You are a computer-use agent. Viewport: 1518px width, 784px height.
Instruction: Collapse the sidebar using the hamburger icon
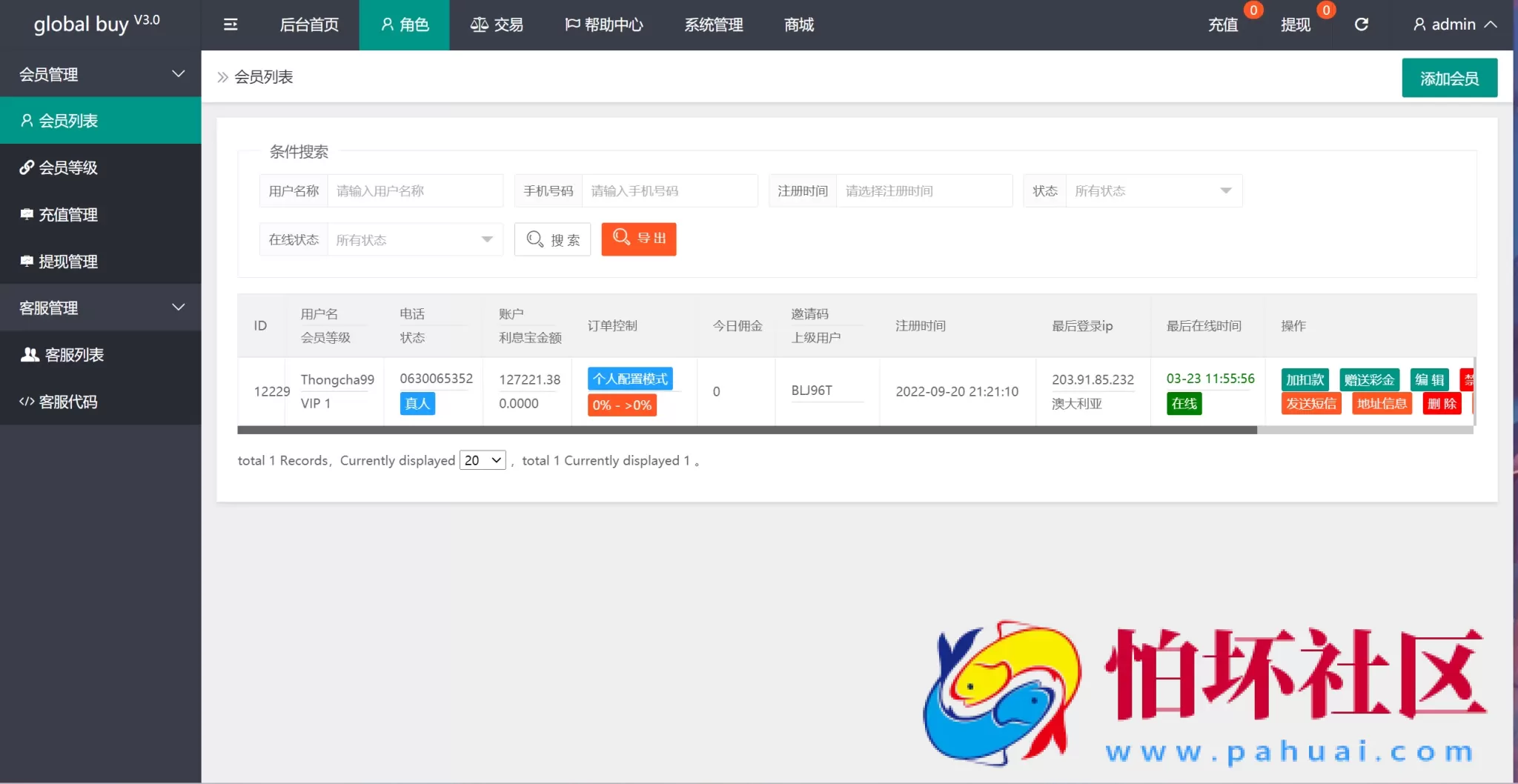[230, 24]
